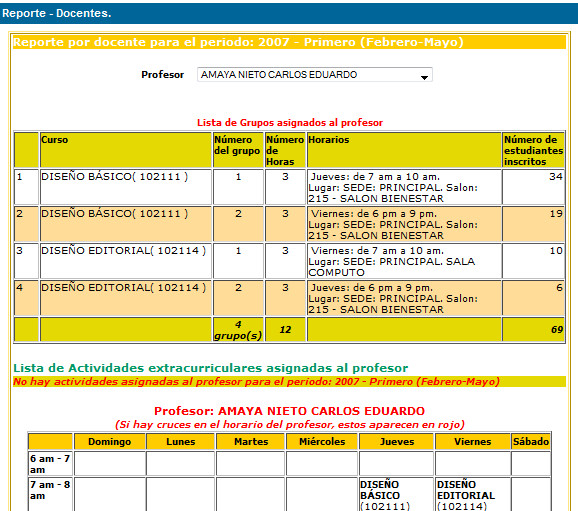
Task: Click the Jueves column header in timetable
Action: [x=397, y=442]
